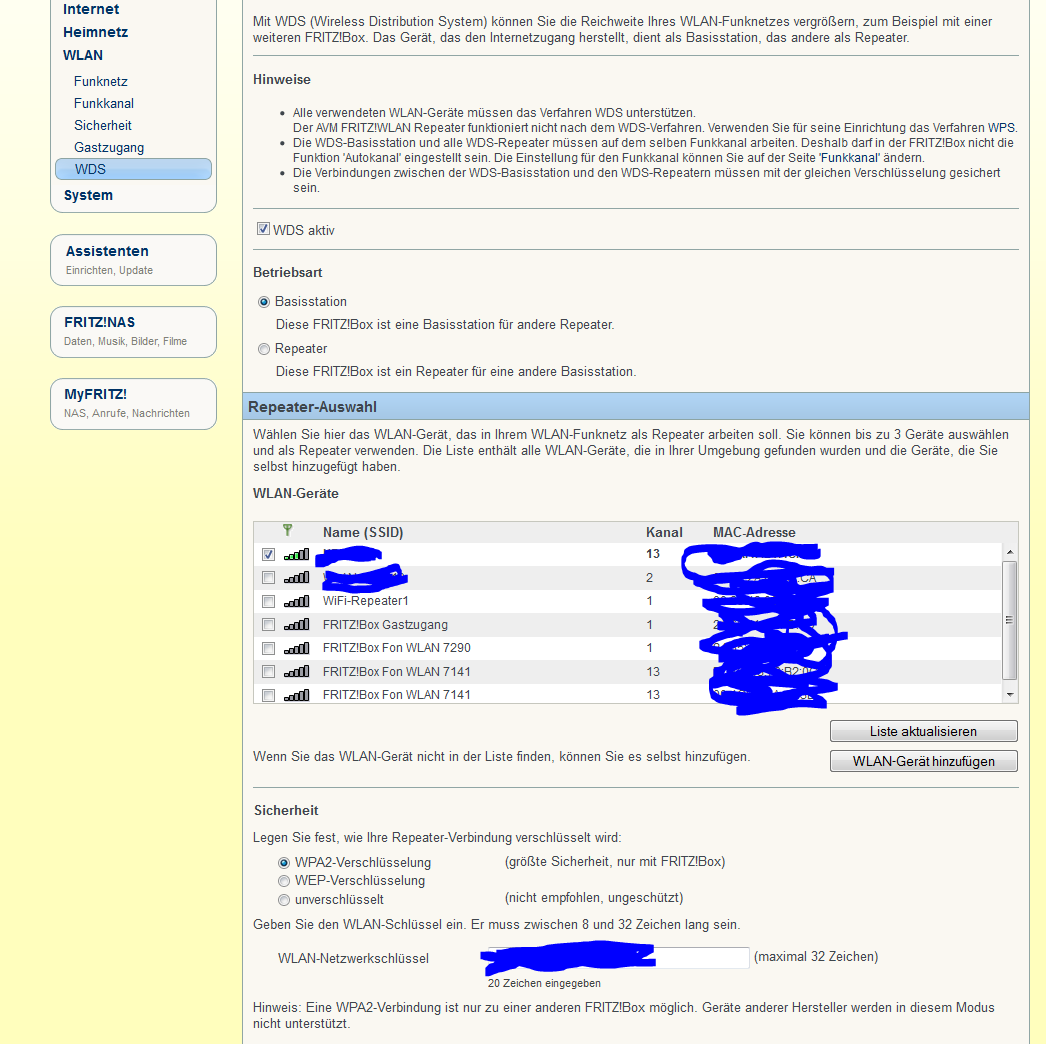Select the unverschlüsselt option
The image size is (1046, 1044).
coord(284,900)
